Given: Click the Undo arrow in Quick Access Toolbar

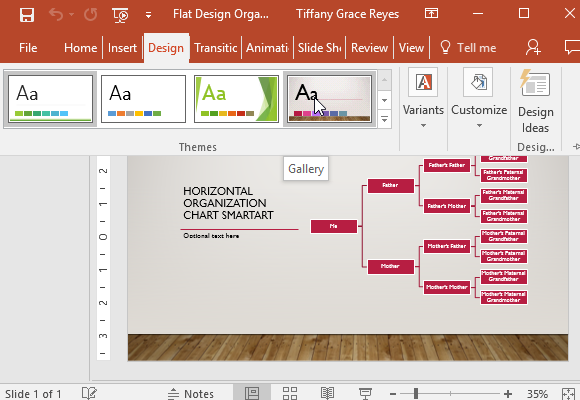Looking at the screenshot, I should click(56, 15).
